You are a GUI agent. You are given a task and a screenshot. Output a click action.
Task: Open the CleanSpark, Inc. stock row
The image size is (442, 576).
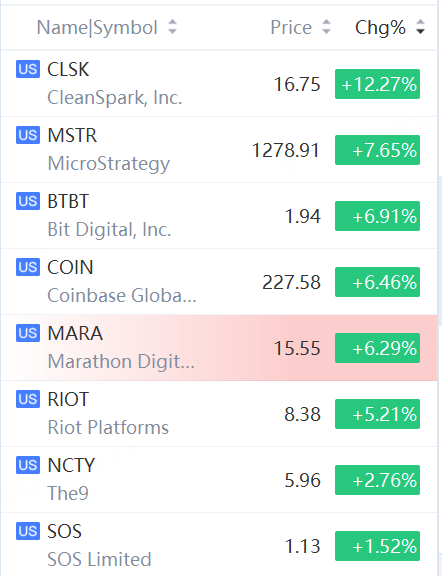pyautogui.click(x=219, y=83)
